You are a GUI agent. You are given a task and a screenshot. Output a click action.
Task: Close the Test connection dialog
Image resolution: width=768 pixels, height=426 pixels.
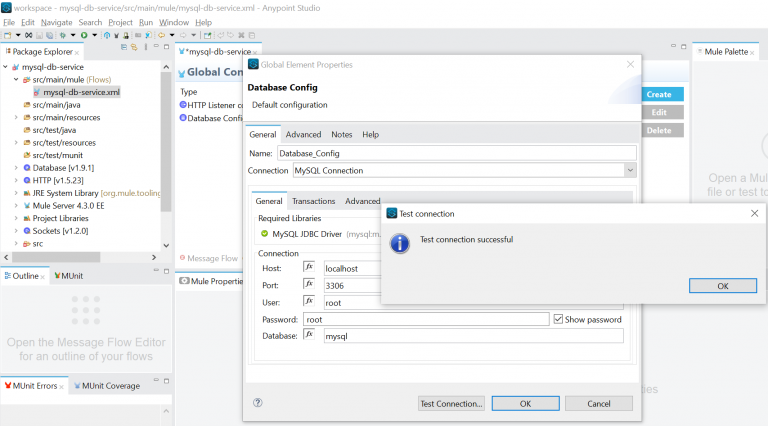pyautogui.click(x=754, y=213)
